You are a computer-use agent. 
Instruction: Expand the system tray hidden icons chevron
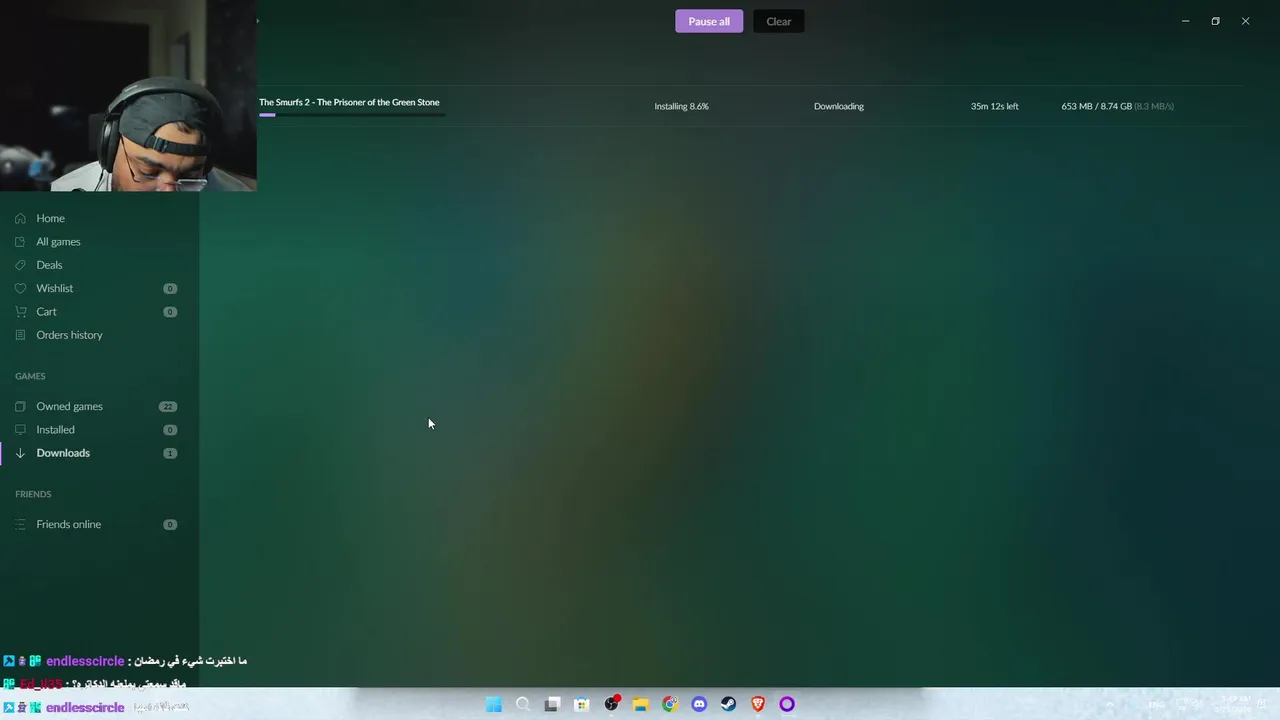click(x=1109, y=705)
